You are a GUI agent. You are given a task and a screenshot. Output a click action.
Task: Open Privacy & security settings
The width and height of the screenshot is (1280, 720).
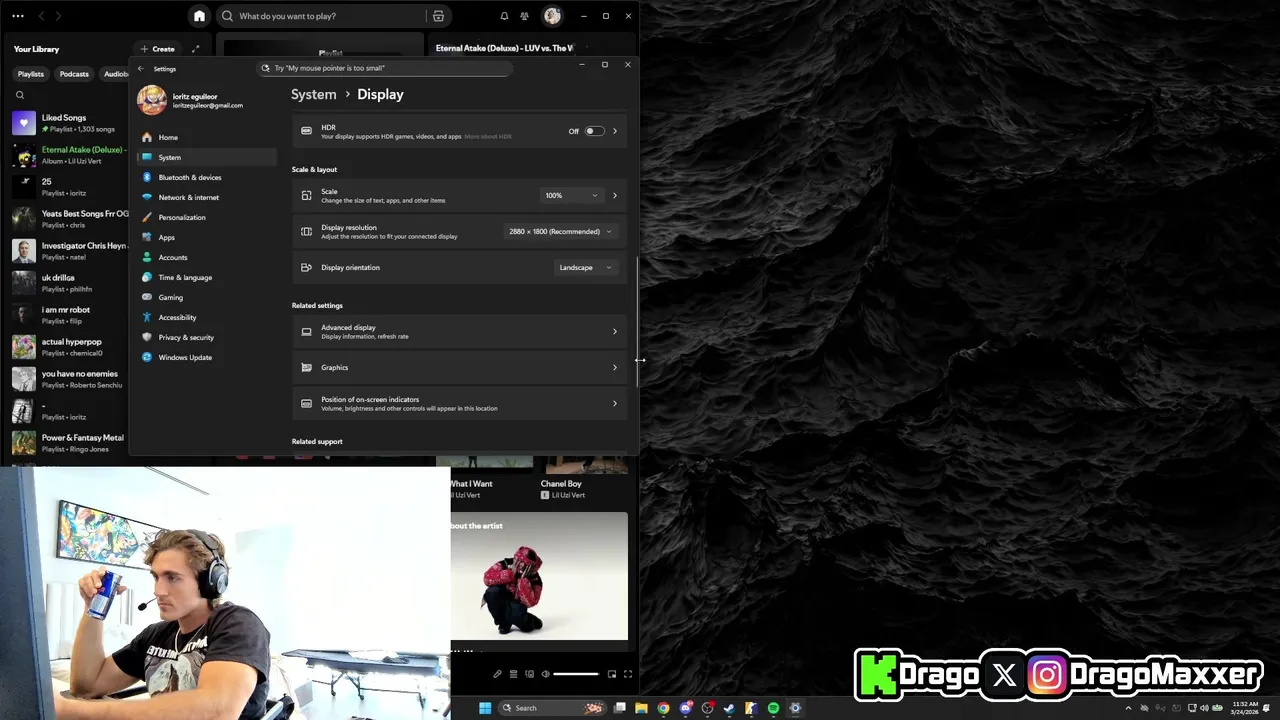[x=207, y=337]
